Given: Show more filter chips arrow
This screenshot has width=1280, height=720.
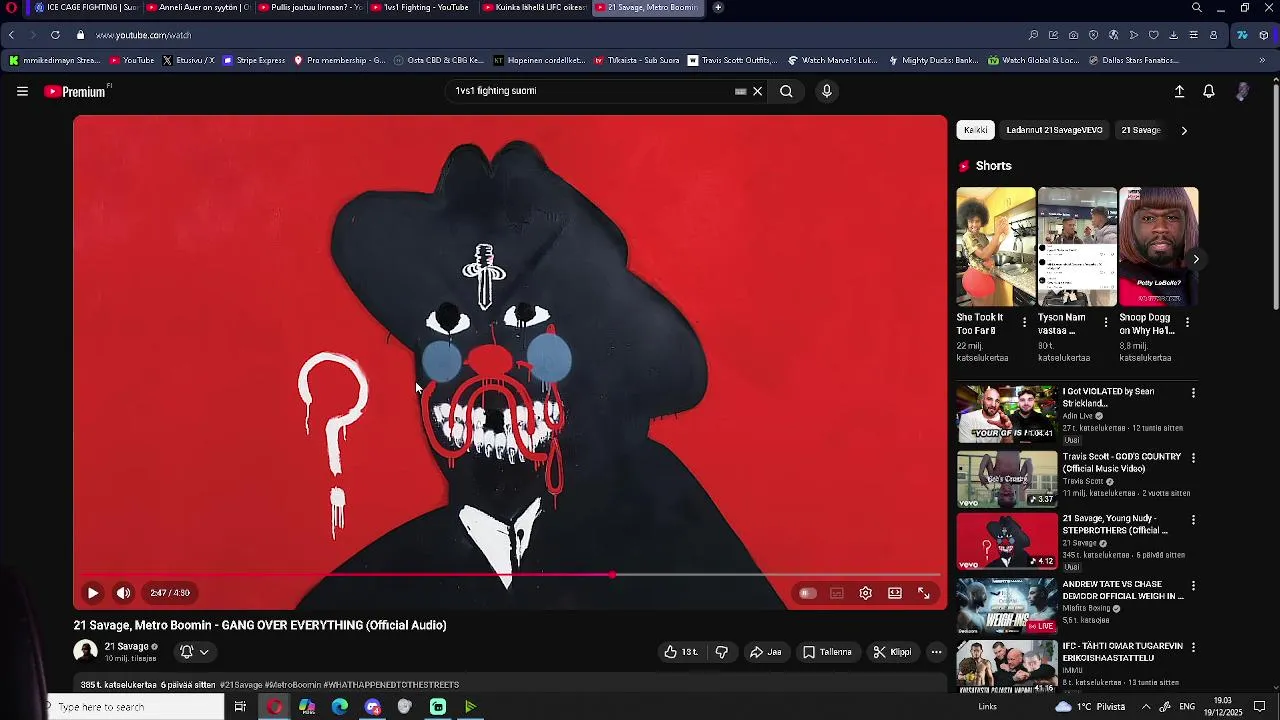Looking at the screenshot, I should [1184, 130].
